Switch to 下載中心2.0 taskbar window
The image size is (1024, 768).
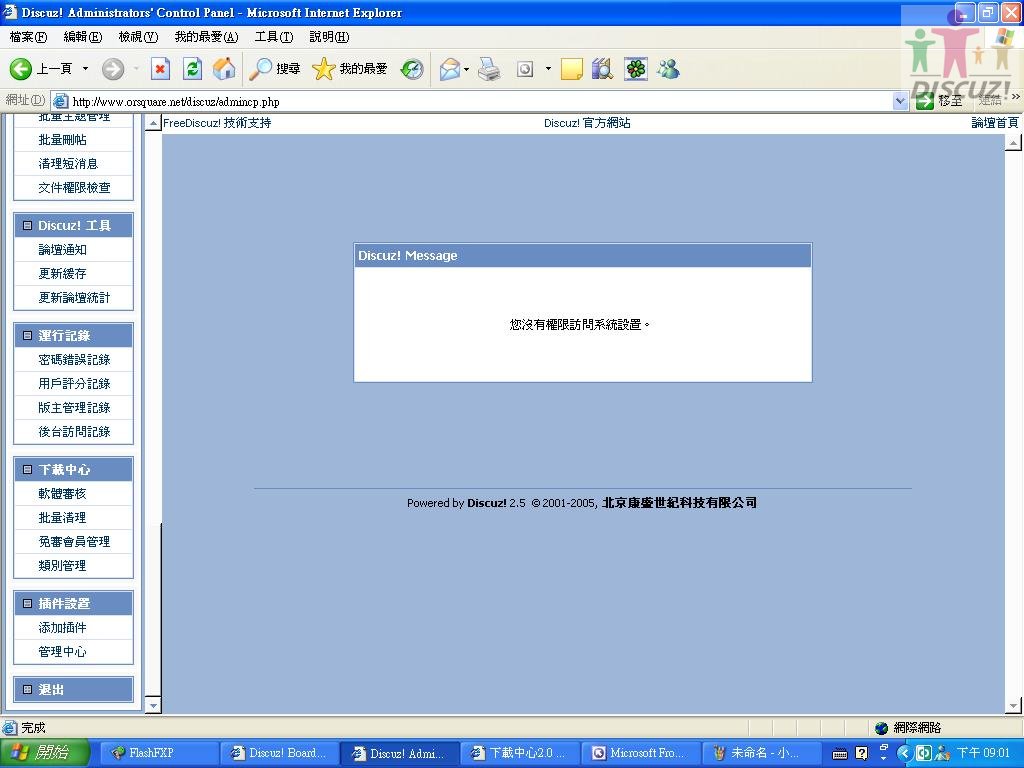(520, 753)
